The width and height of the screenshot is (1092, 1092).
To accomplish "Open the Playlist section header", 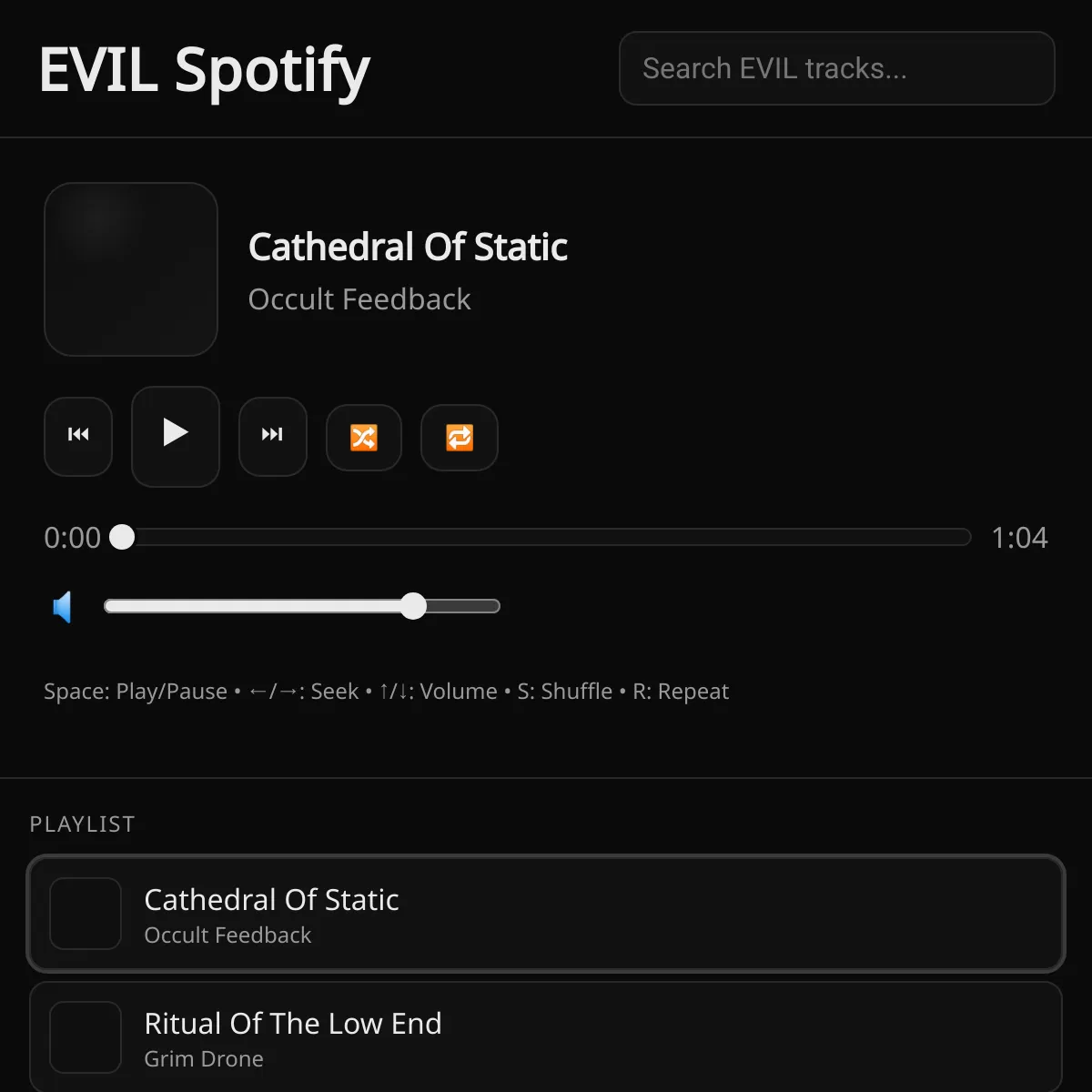I will point(82,824).
